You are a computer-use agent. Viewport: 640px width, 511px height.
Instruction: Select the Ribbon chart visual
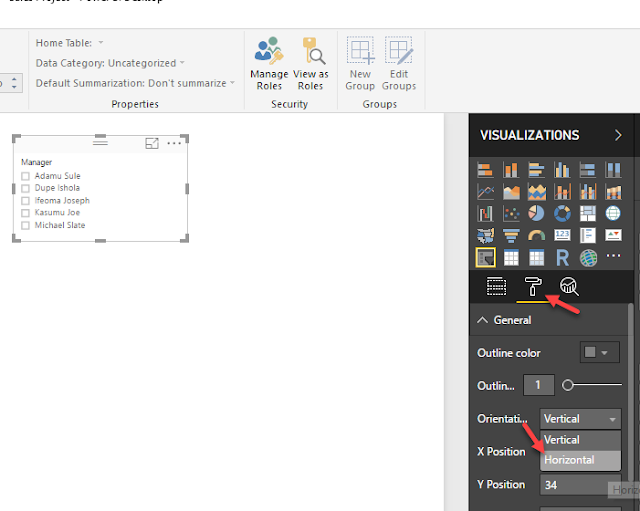click(x=613, y=191)
